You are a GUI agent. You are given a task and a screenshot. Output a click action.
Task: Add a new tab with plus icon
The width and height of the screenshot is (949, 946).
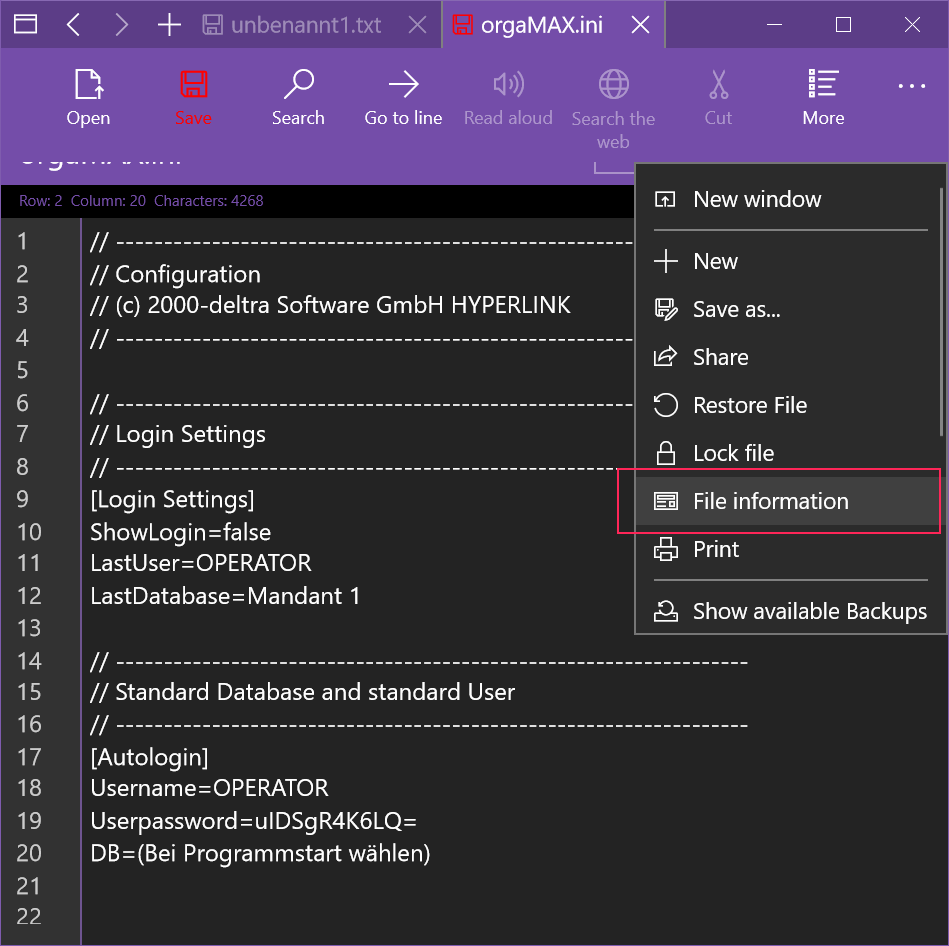(169, 24)
